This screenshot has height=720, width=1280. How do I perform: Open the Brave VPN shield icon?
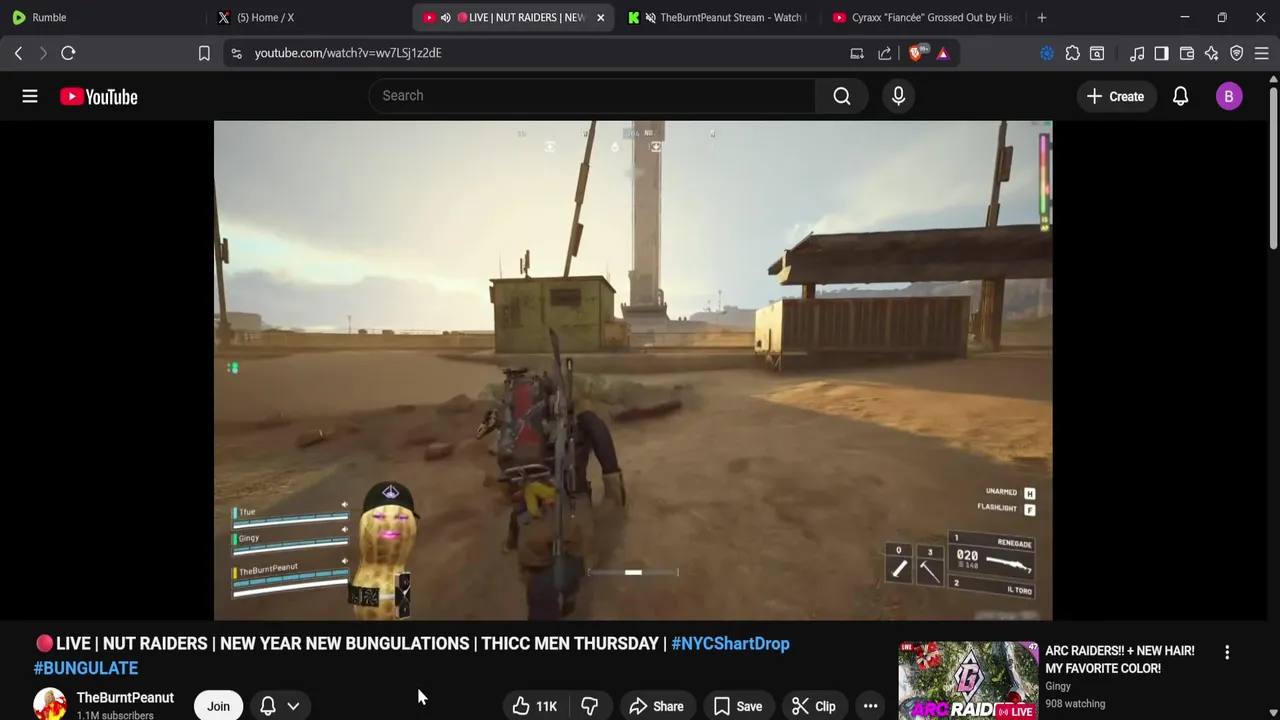tap(1237, 53)
